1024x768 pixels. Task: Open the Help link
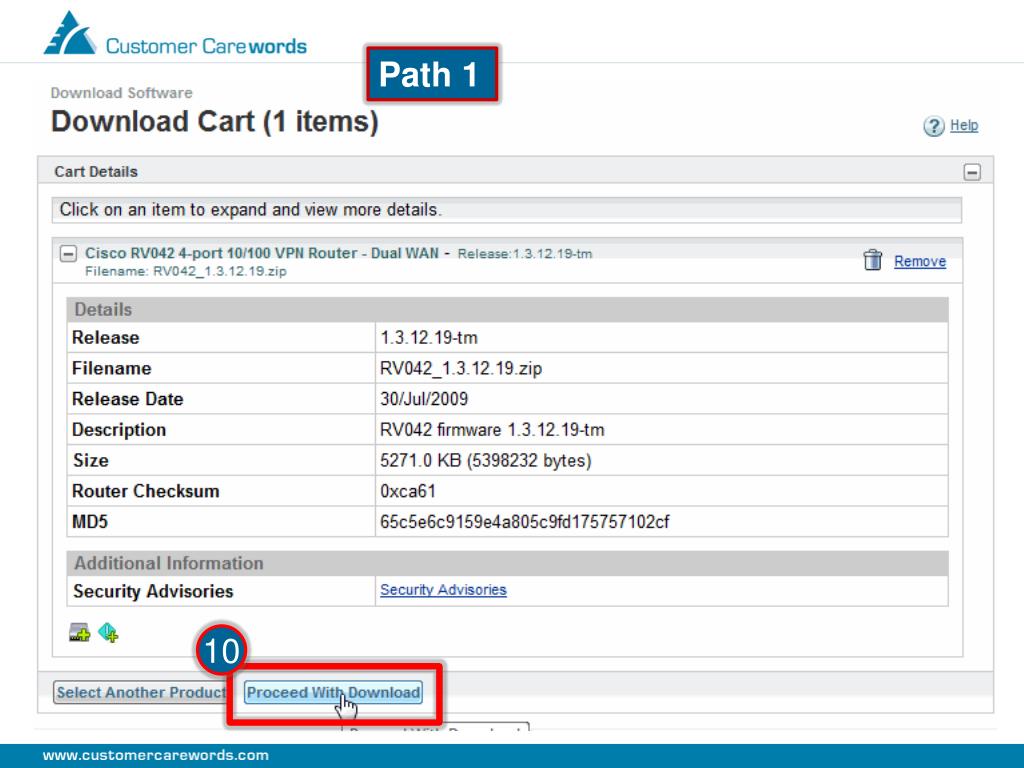click(964, 125)
